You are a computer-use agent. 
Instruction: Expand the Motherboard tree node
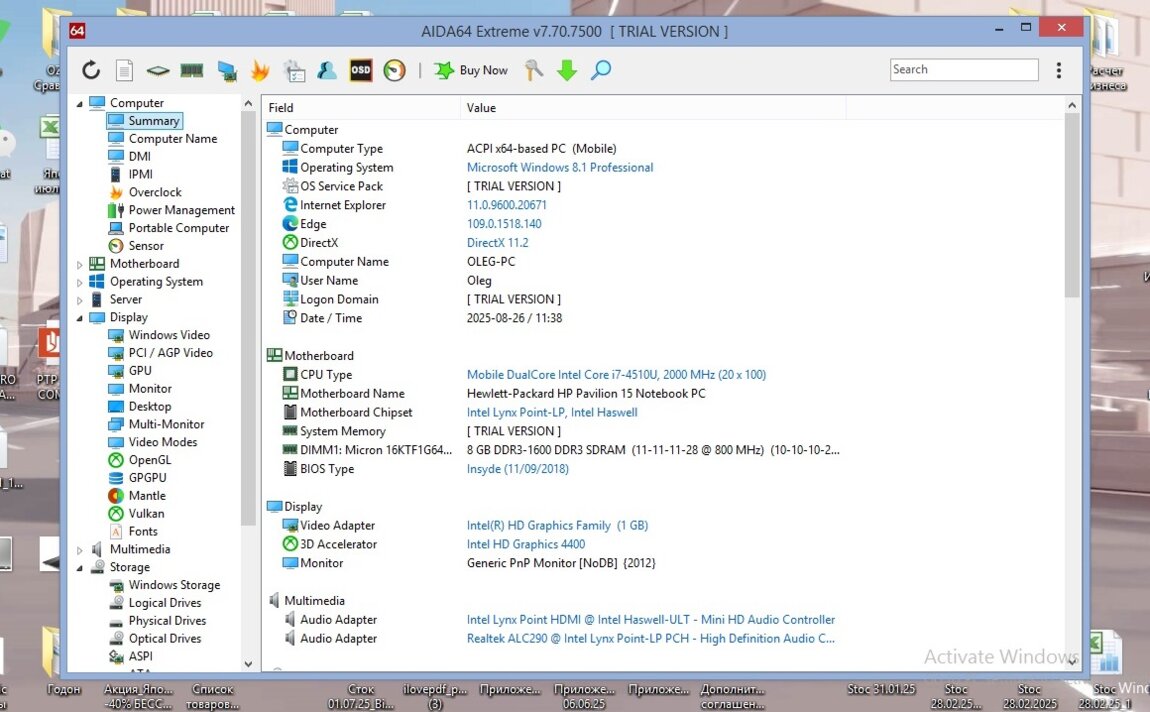80,265
